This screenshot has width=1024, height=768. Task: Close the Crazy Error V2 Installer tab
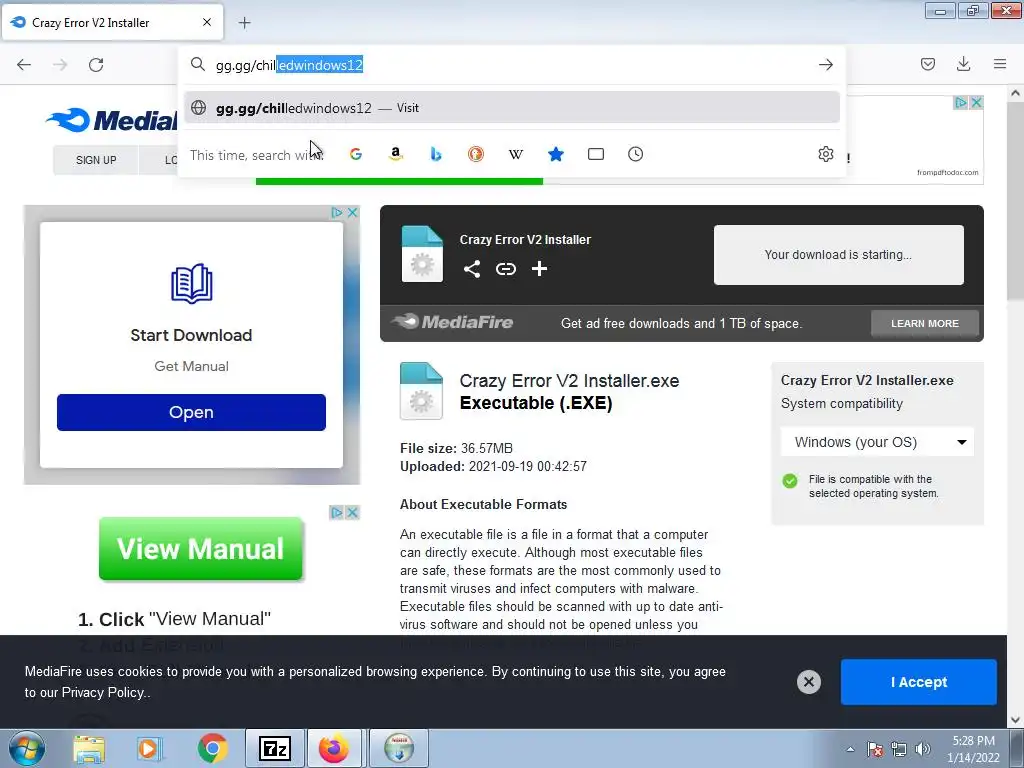[207, 22]
